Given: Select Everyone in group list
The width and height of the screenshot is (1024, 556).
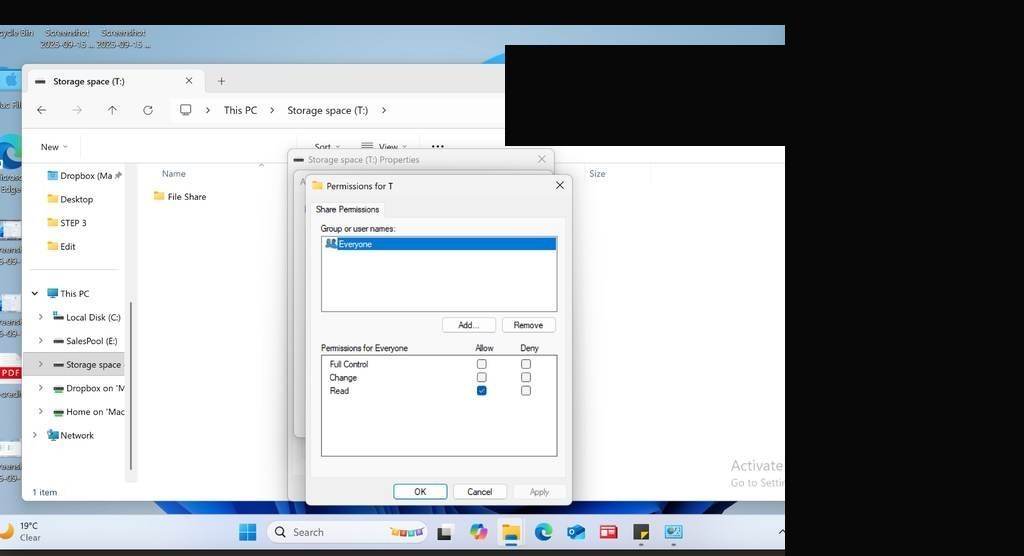Looking at the screenshot, I should (x=439, y=244).
